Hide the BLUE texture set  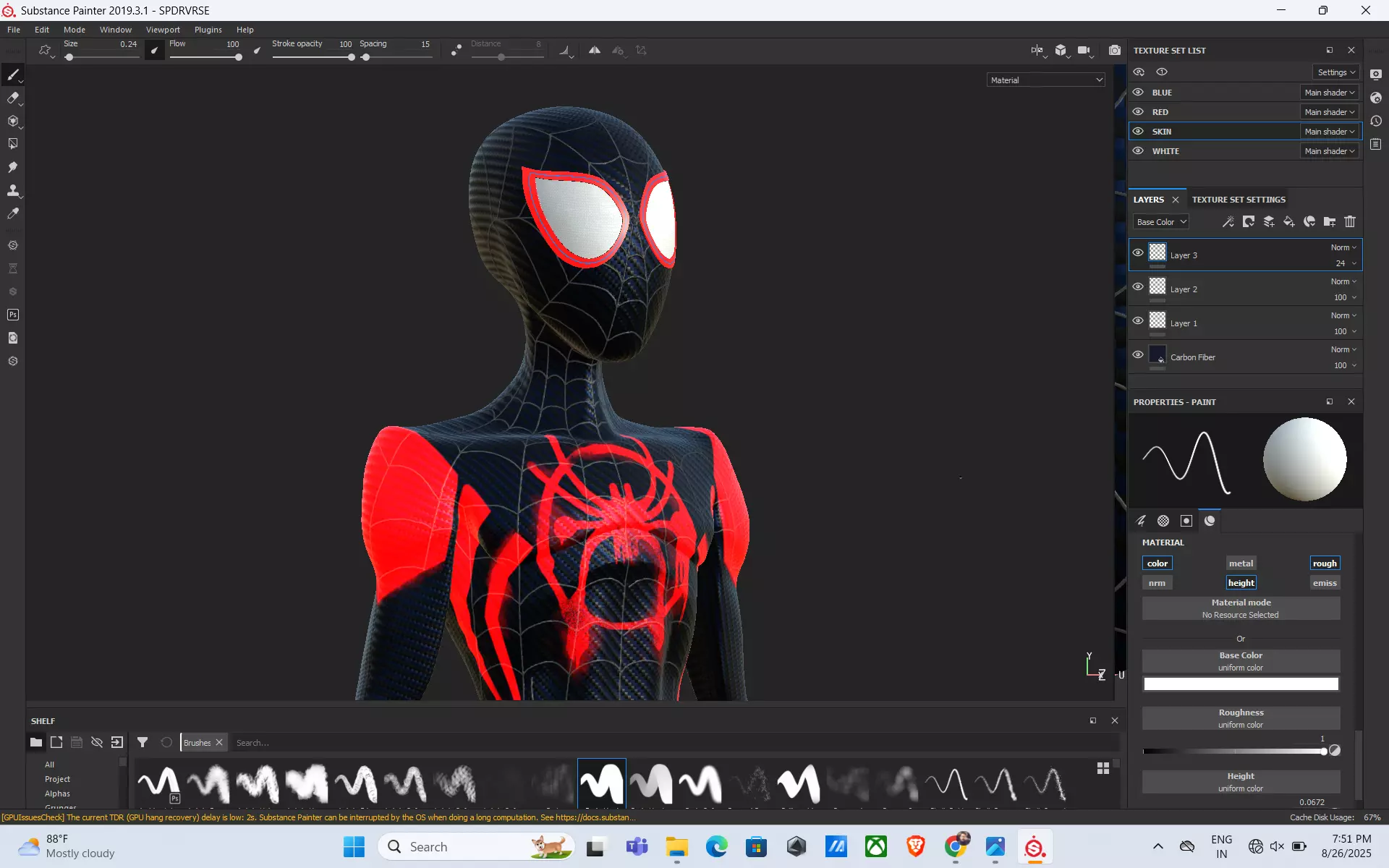[1138, 93]
